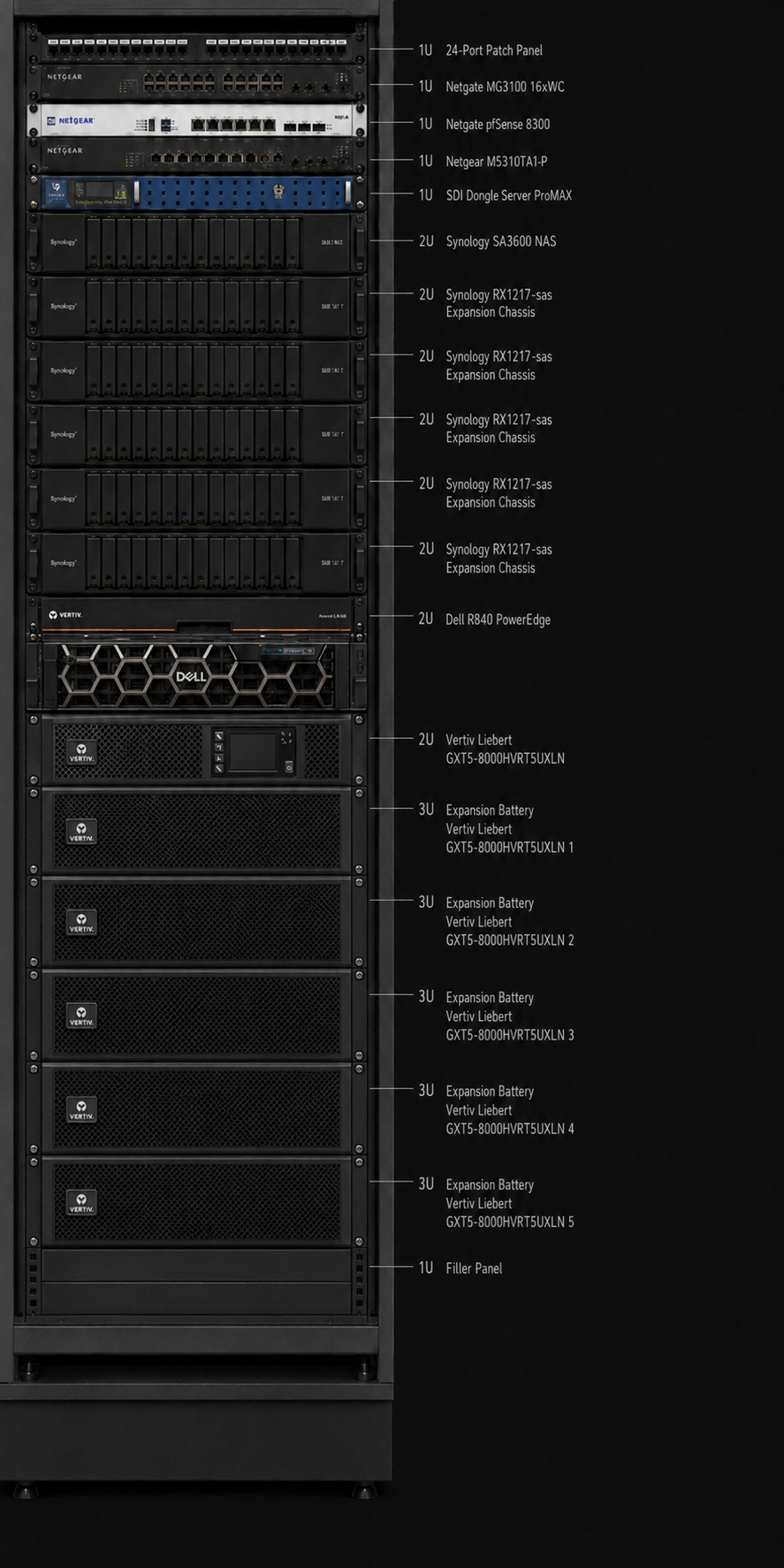Click the "GXT5-8000HVRT5UXLN 1" expansion battery label
Screen dimensions: 784x1568
[x=510, y=848]
